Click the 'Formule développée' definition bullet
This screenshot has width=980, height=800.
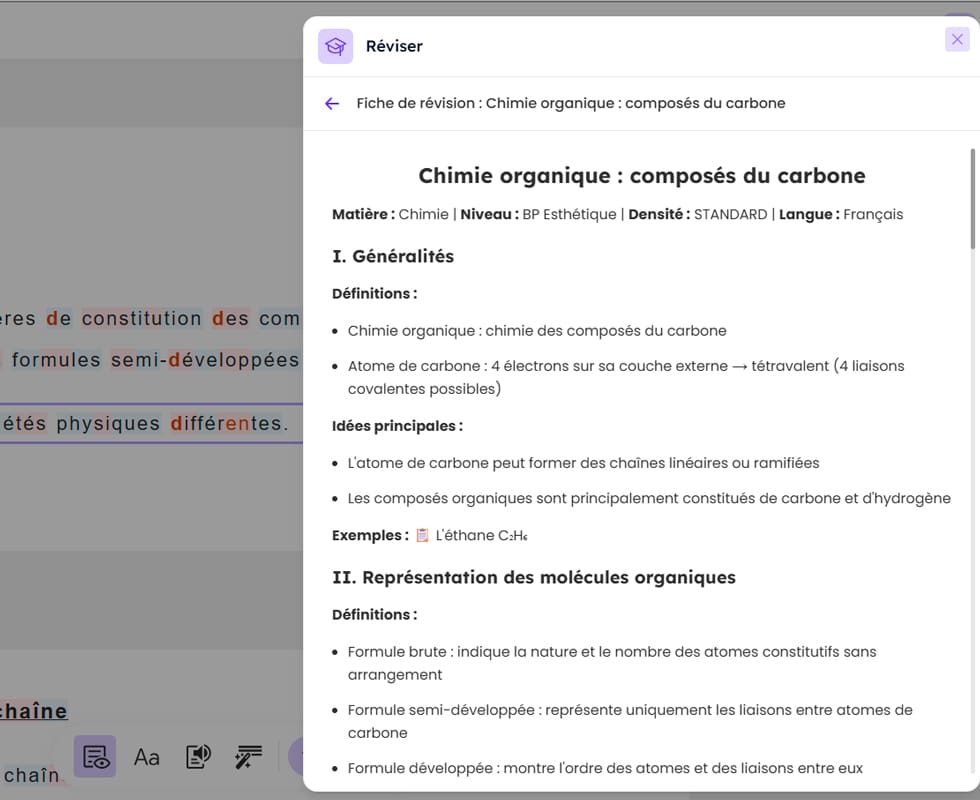click(x=605, y=768)
